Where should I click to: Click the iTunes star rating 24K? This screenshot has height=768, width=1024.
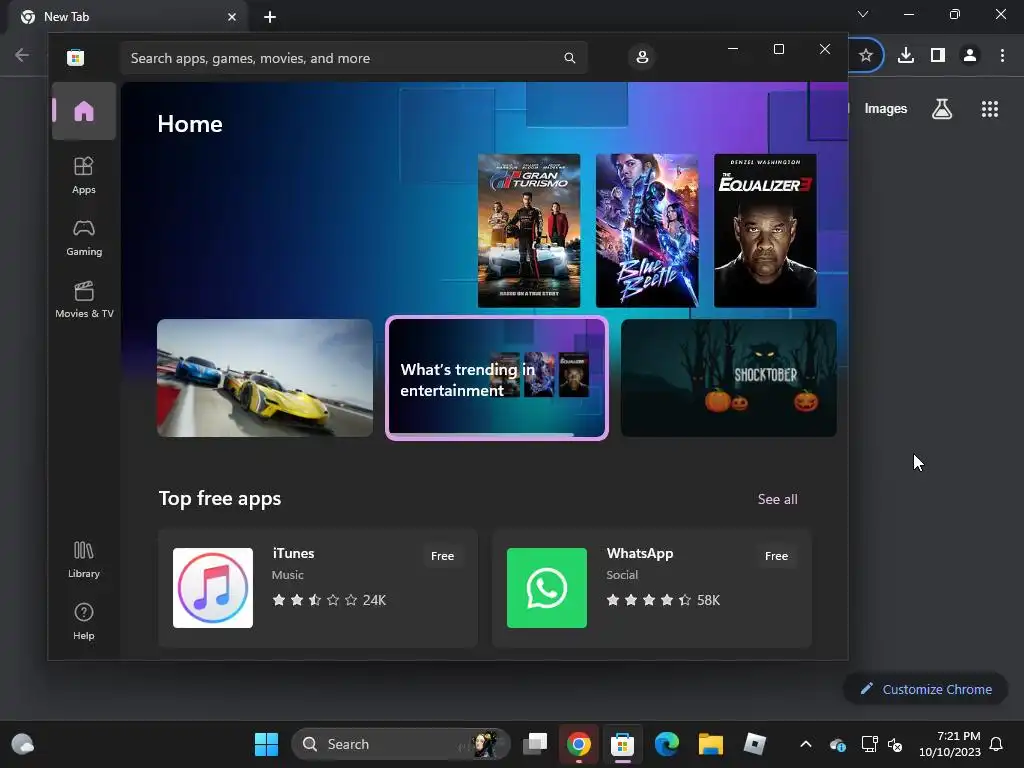click(x=329, y=600)
